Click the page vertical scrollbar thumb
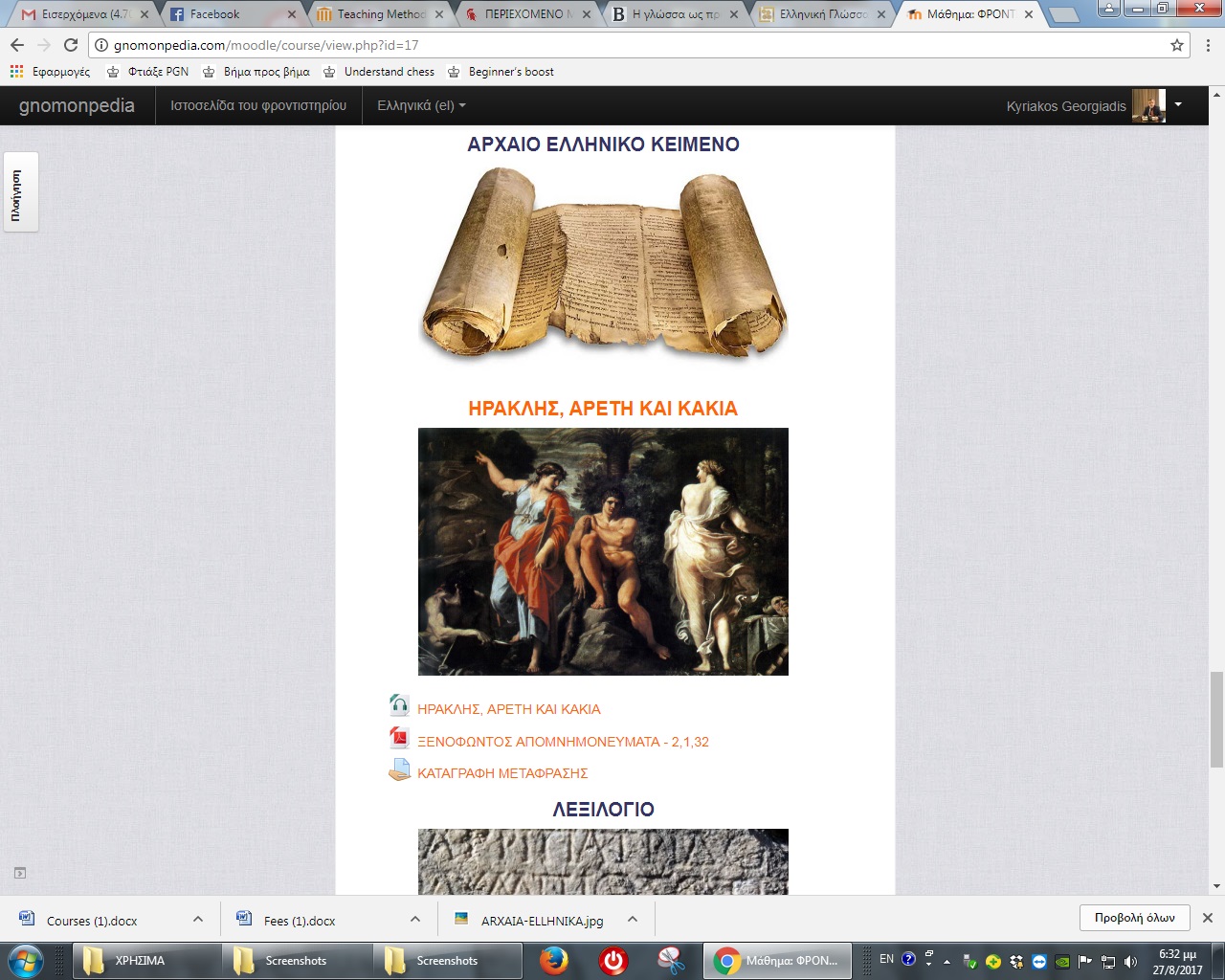The image size is (1225, 980). tap(1216, 720)
